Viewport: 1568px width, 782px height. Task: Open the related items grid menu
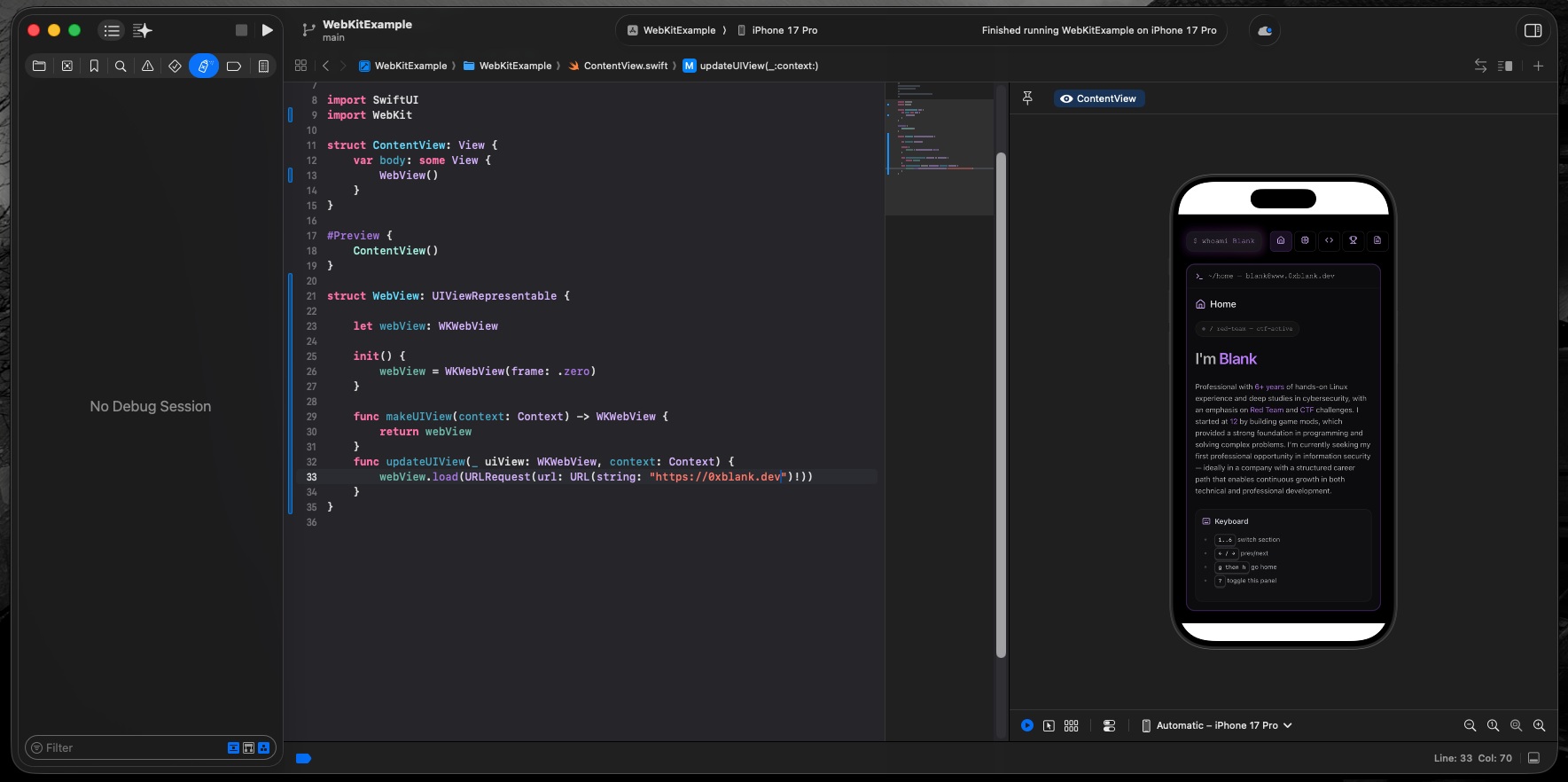(x=300, y=66)
